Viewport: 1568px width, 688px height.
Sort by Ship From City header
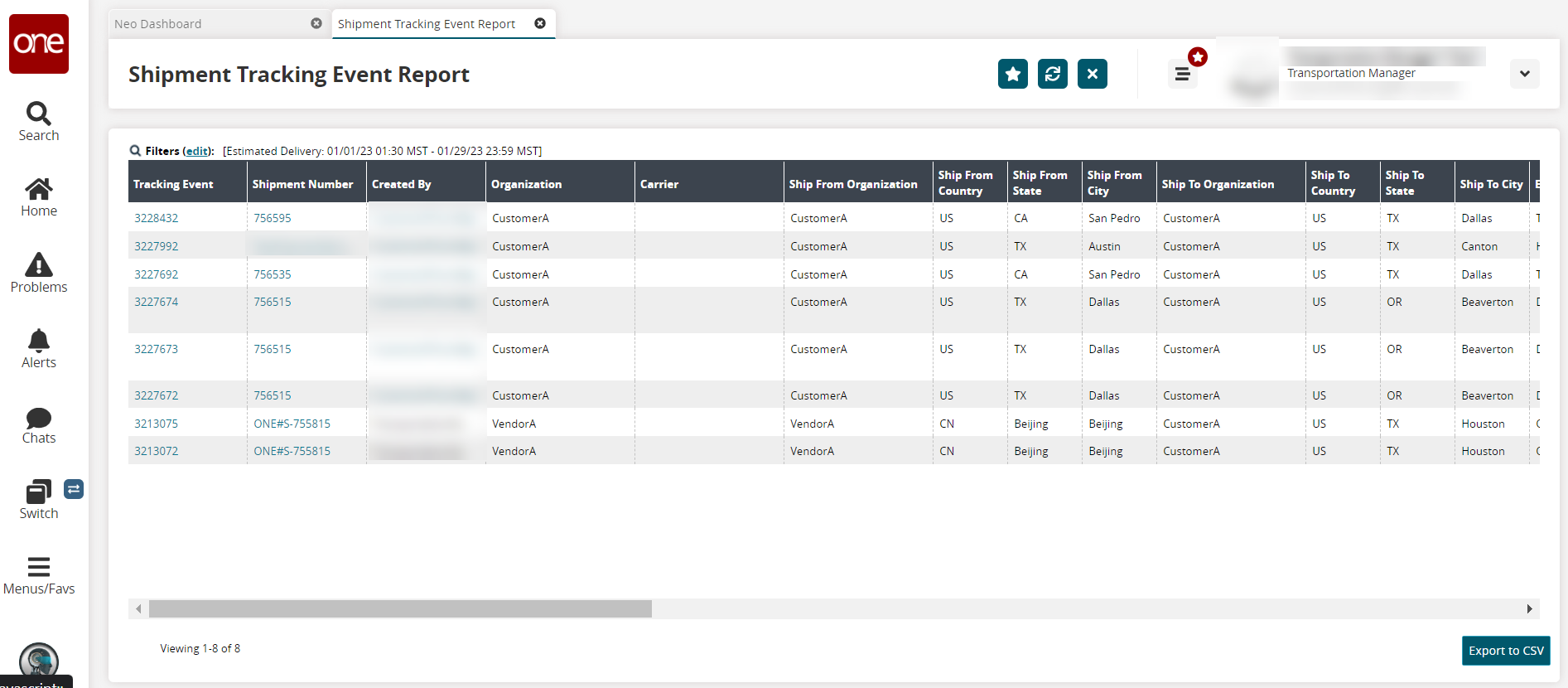tap(1119, 182)
